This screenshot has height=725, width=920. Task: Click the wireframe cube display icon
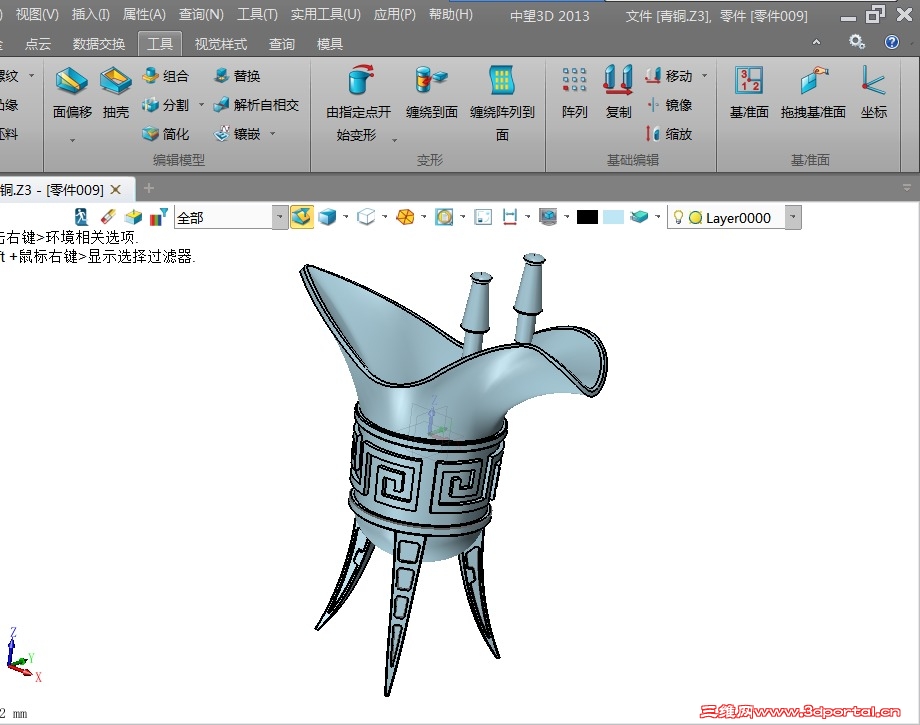(366, 217)
